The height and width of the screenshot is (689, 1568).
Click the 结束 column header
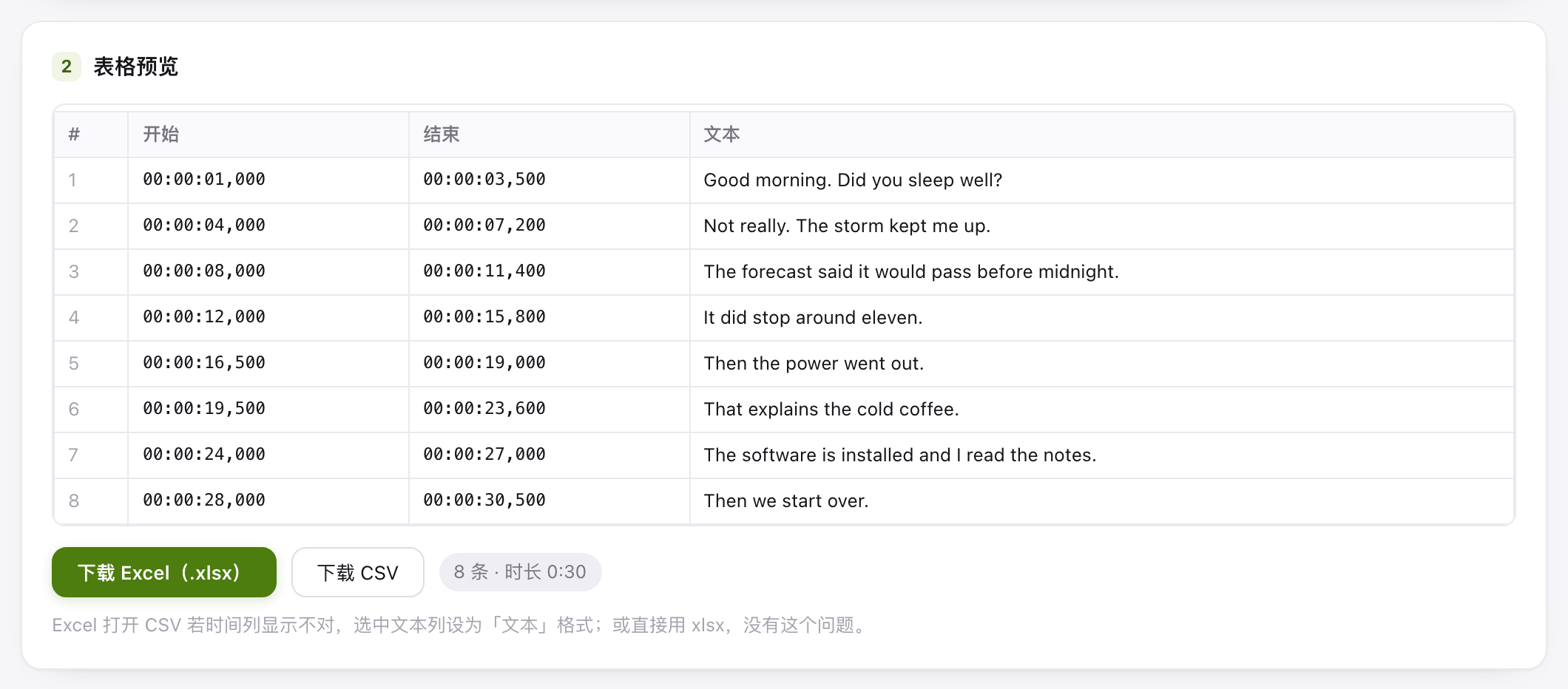point(550,135)
